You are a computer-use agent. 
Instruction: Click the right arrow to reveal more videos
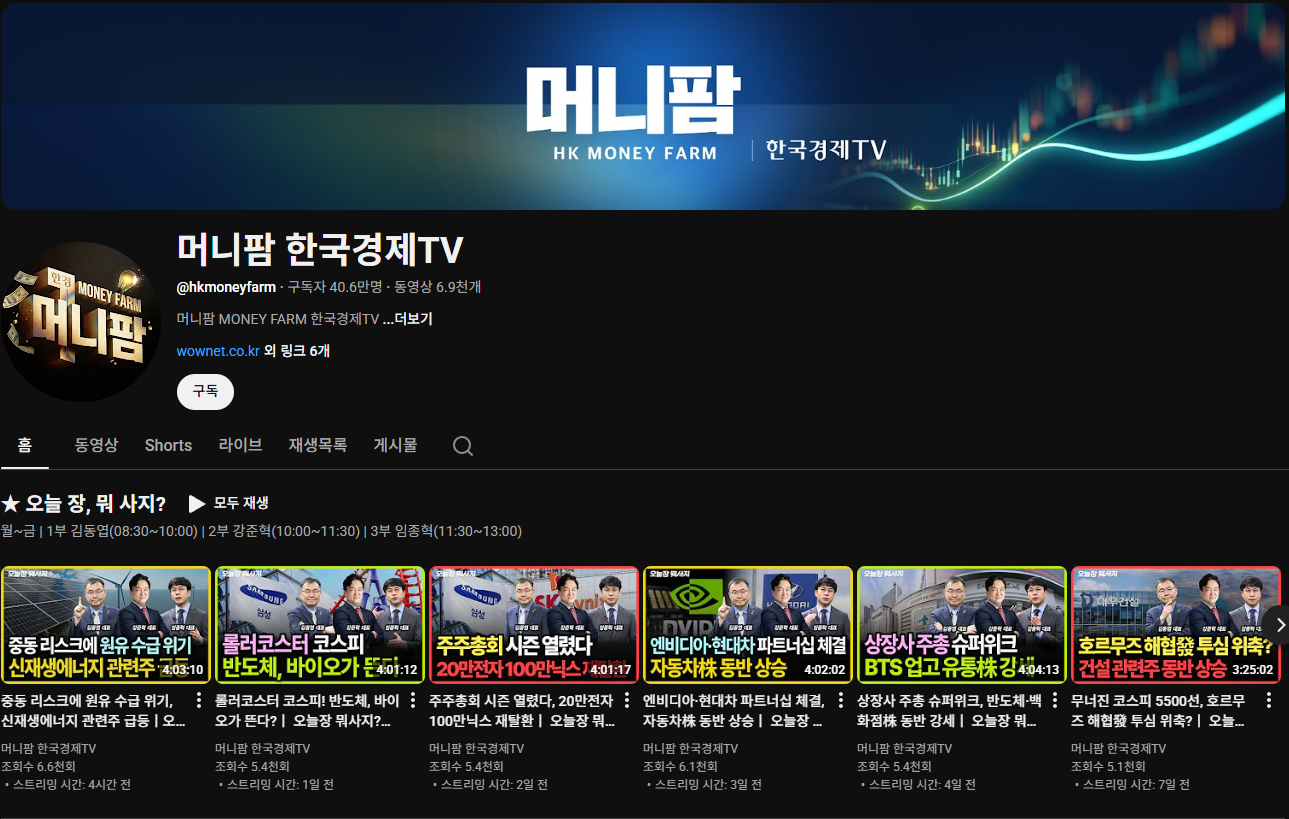(x=1280, y=624)
